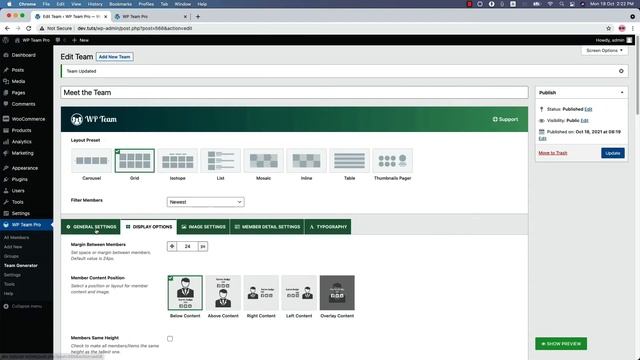The height and width of the screenshot is (360, 640).
Task: Collapse the Publish panel
Action: pyautogui.click(x=622, y=93)
